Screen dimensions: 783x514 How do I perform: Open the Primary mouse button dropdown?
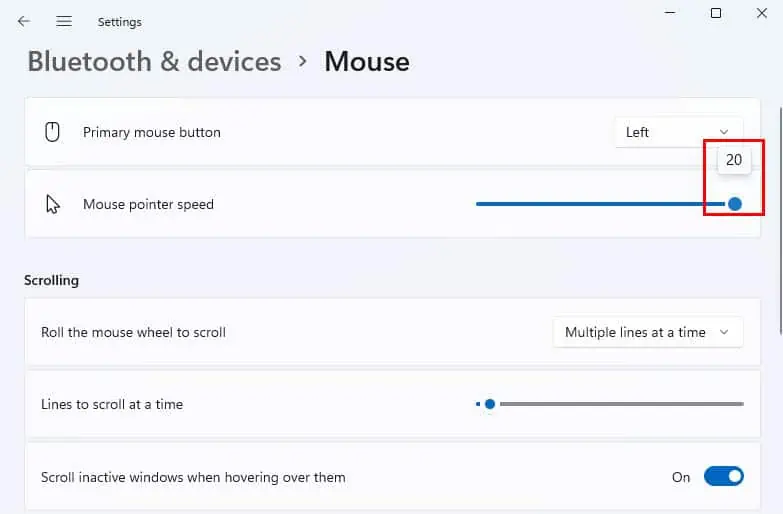click(x=677, y=132)
